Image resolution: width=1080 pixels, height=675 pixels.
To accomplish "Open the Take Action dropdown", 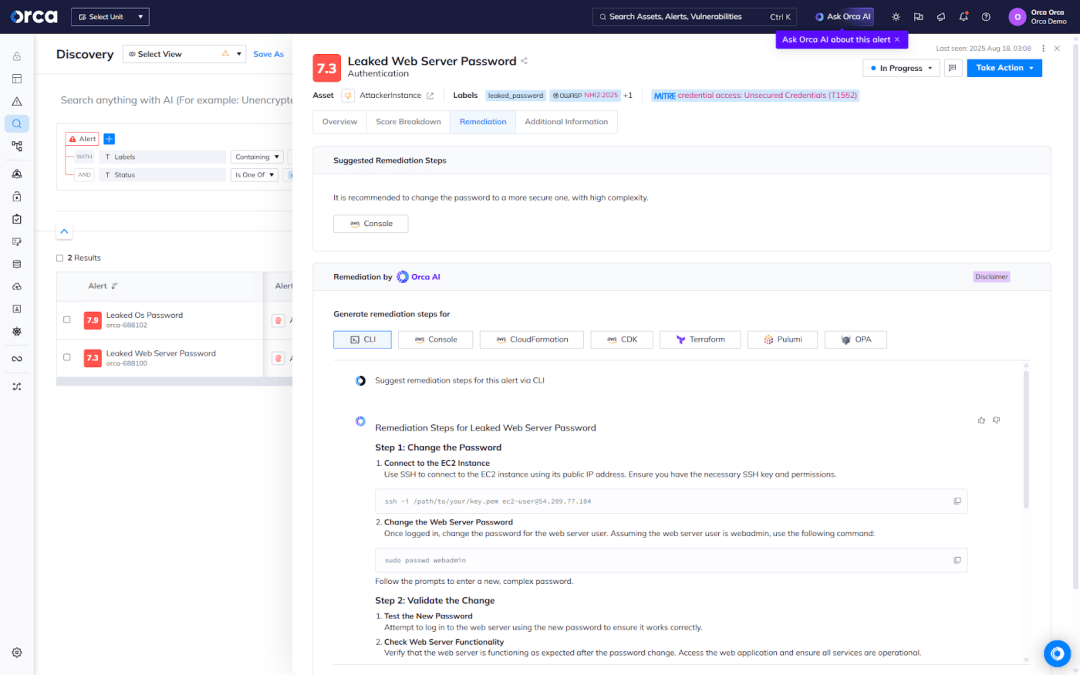I will [1004, 68].
